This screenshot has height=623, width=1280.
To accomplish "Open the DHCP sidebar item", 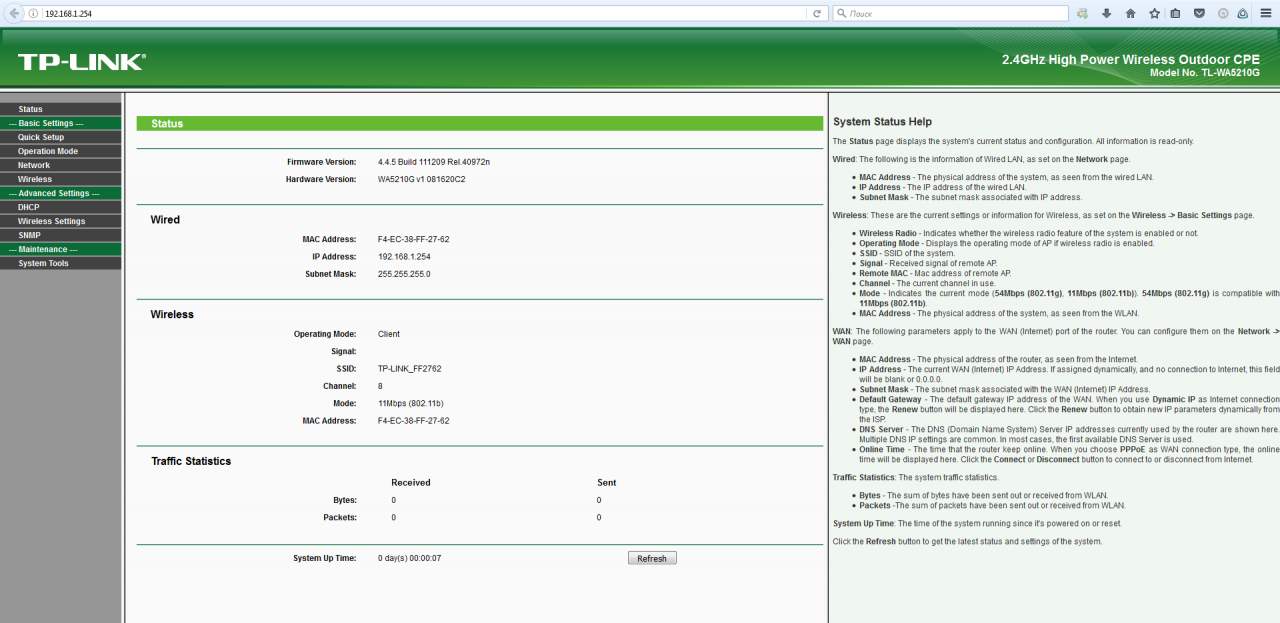I will pos(61,207).
